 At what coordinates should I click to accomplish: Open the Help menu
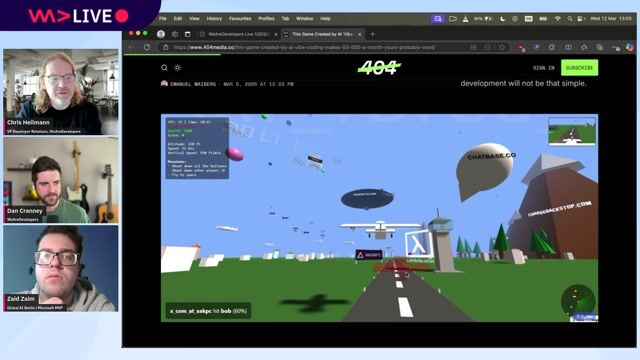pyautogui.click(x=325, y=19)
